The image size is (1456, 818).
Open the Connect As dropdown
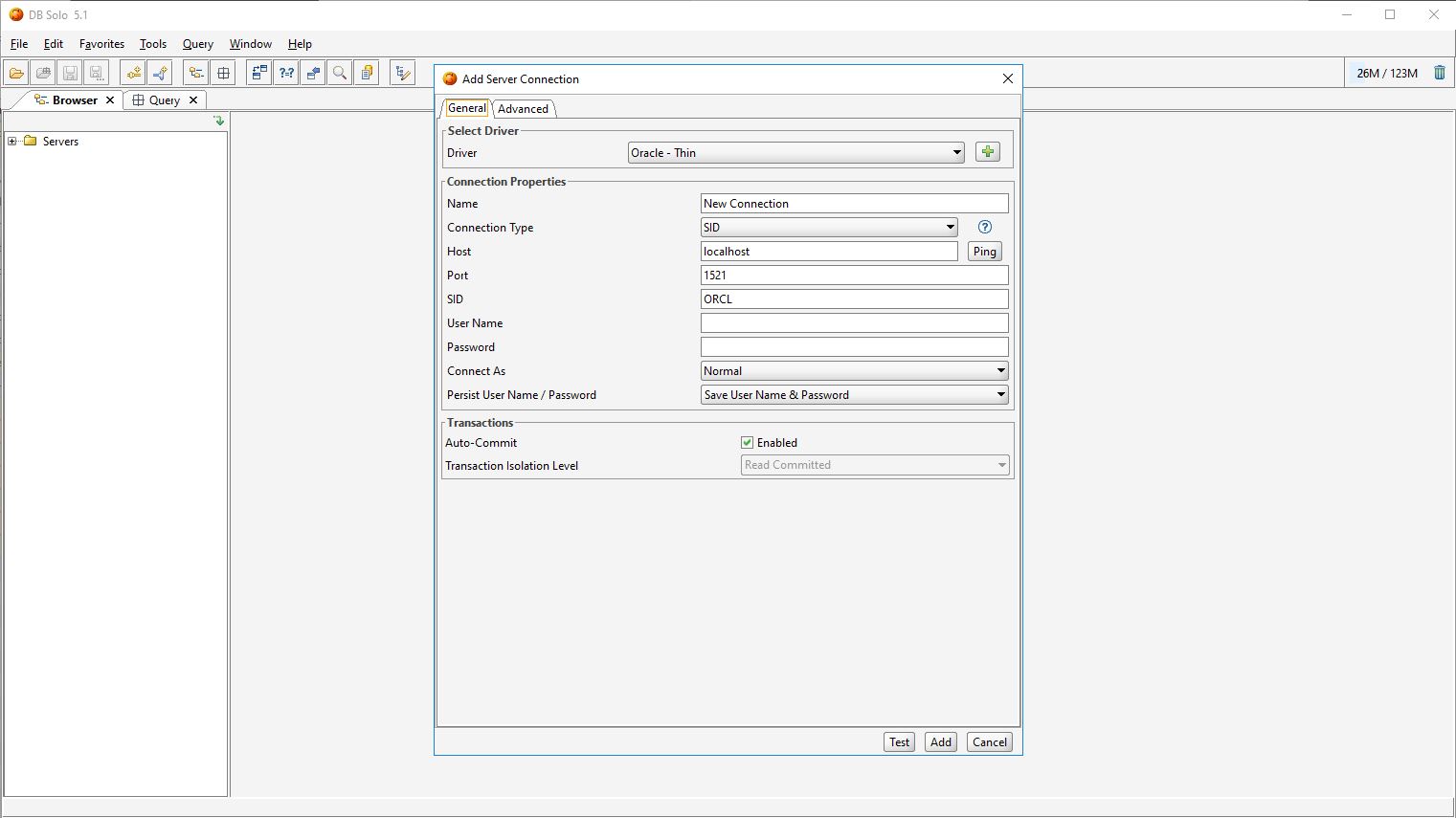click(x=855, y=370)
